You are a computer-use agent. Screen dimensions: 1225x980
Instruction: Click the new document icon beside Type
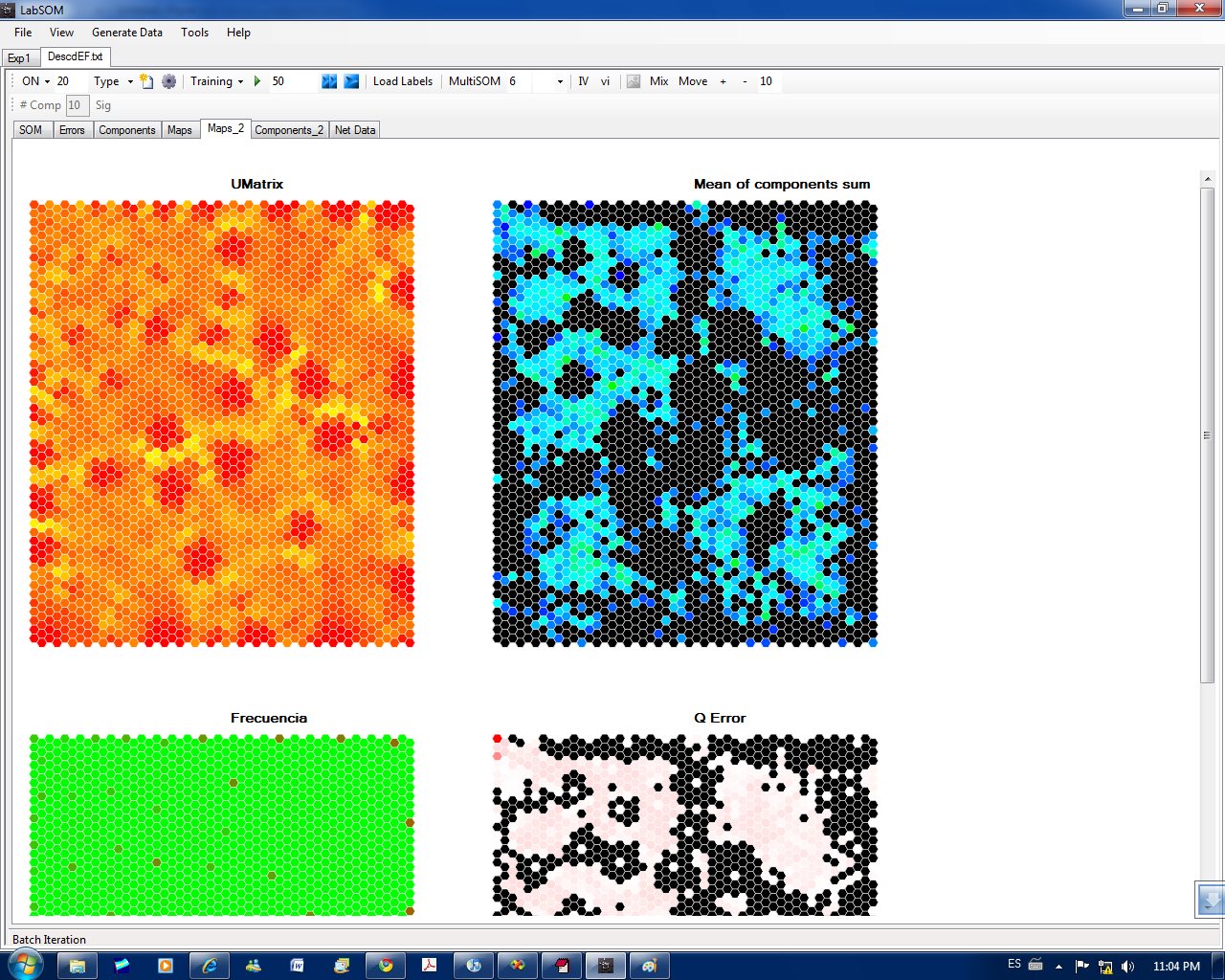(146, 81)
